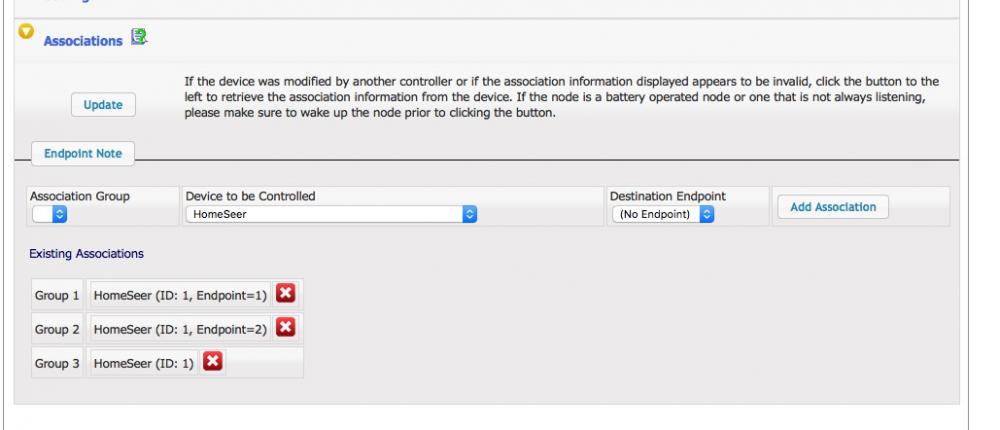The height and width of the screenshot is (430, 1000).
Task: Delete the Group 2 association with red X
Action: pos(285,328)
